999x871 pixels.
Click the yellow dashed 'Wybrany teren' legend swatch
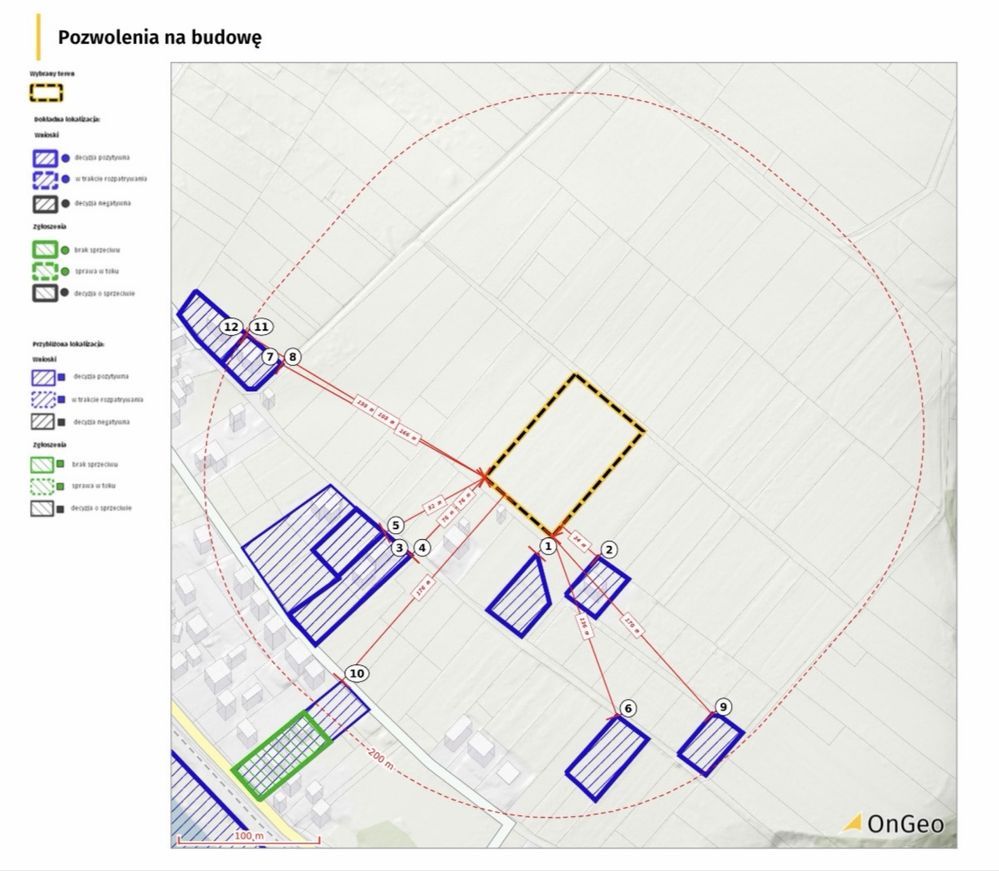click(46, 93)
